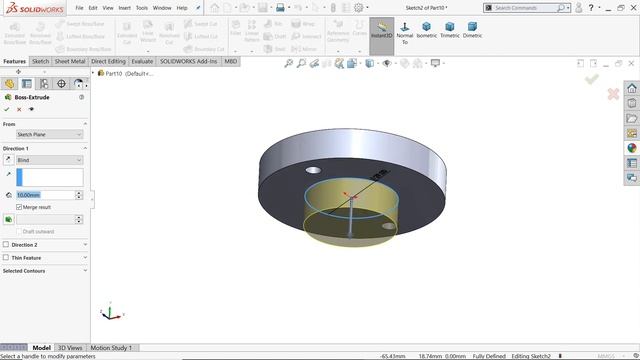Cancel with red X in viewport corner
640x360 pixels.
pos(613,94)
